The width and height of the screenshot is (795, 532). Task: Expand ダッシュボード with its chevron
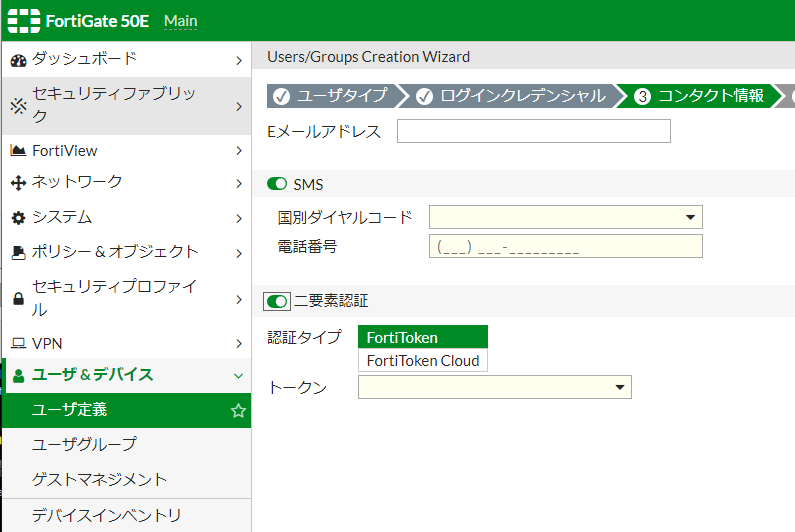coord(239,61)
